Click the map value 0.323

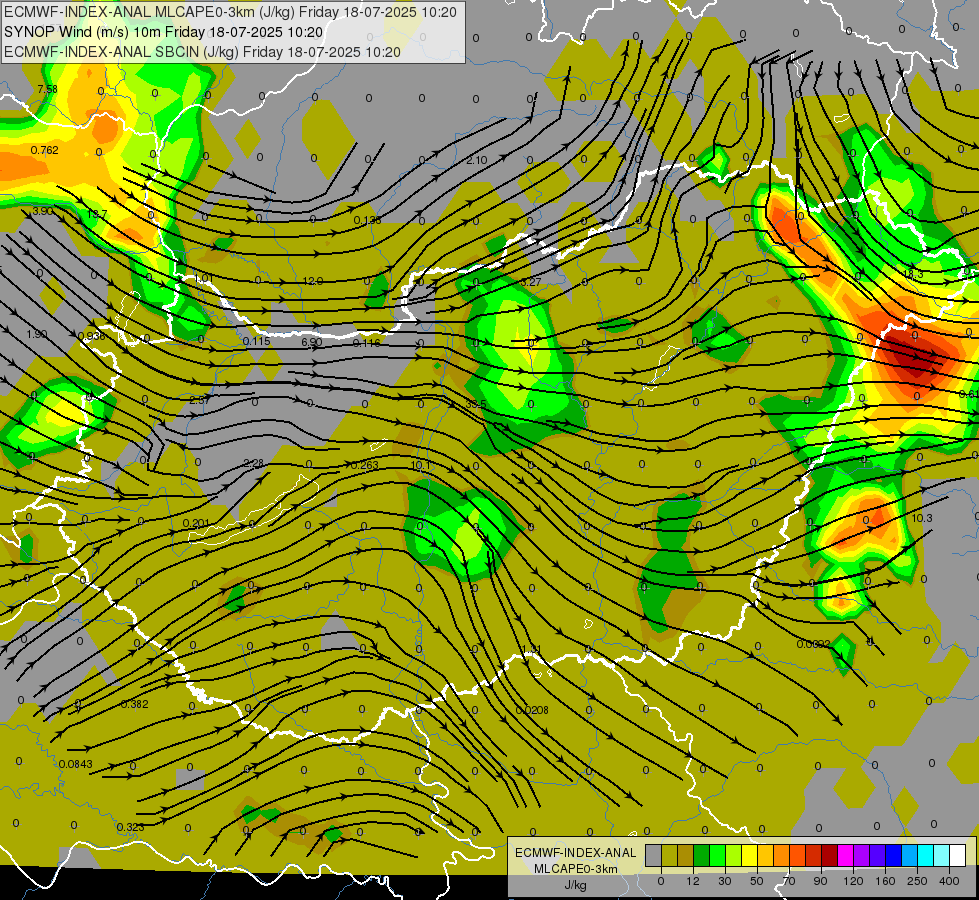(x=130, y=827)
